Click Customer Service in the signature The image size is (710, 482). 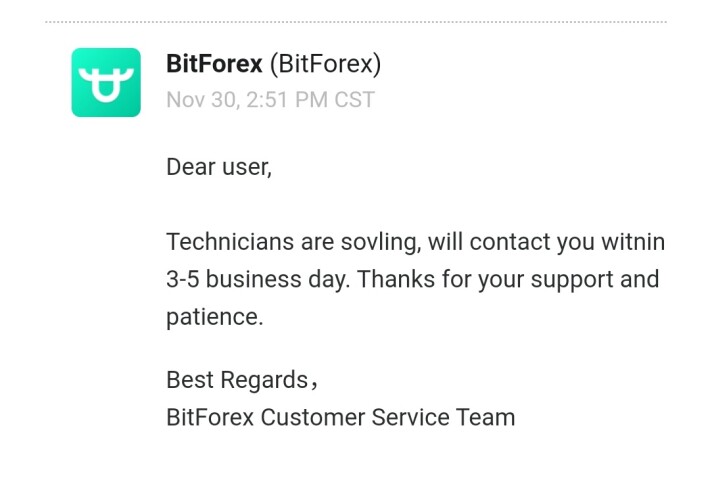pos(355,417)
